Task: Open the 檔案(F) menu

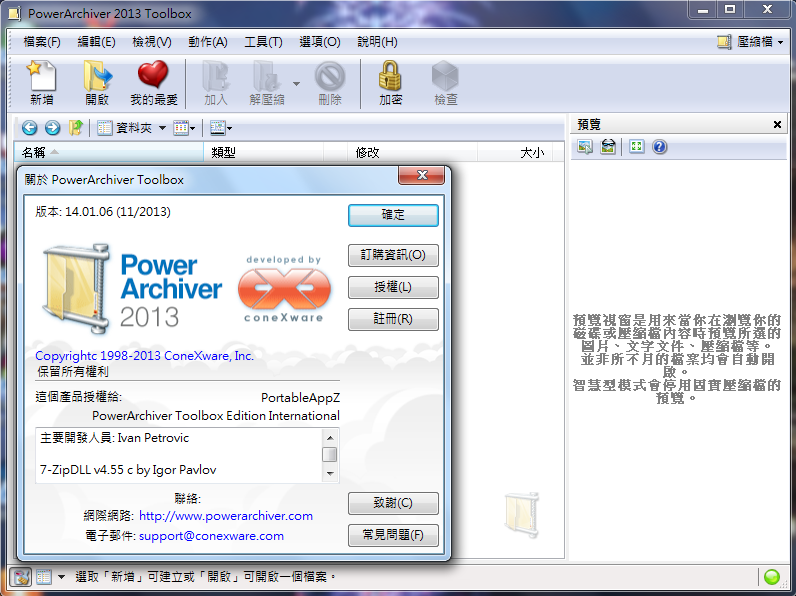Action: point(42,42)
